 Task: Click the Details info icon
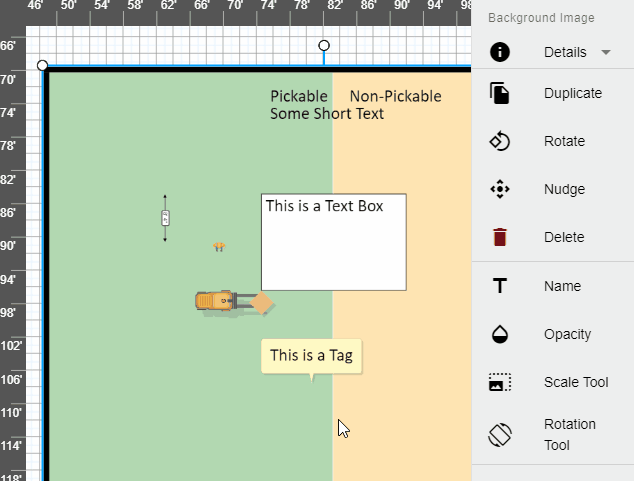500,52
